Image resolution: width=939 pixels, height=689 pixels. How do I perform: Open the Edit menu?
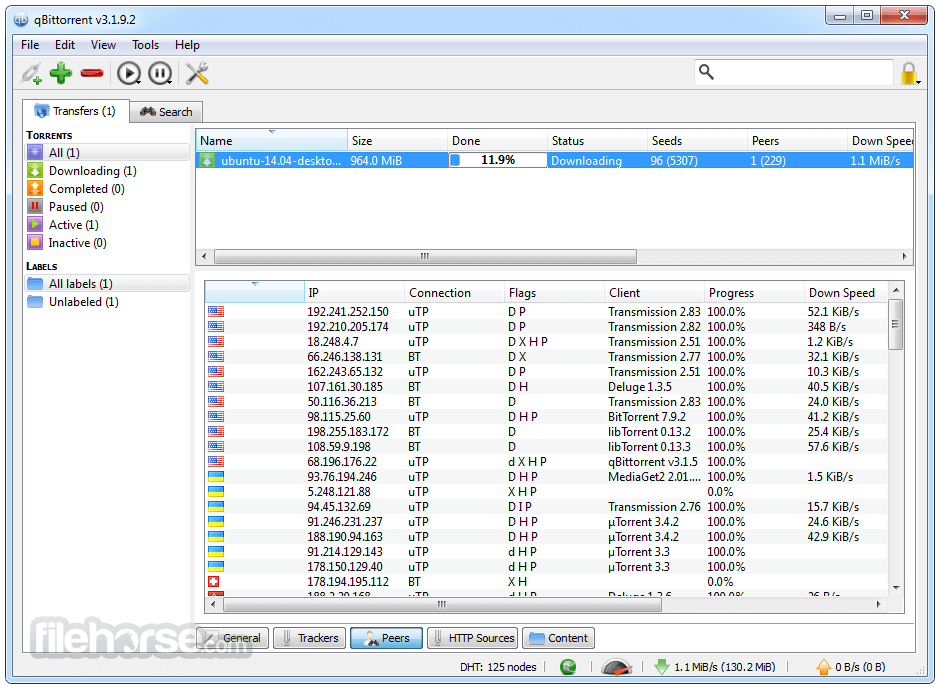pos(65,45)
